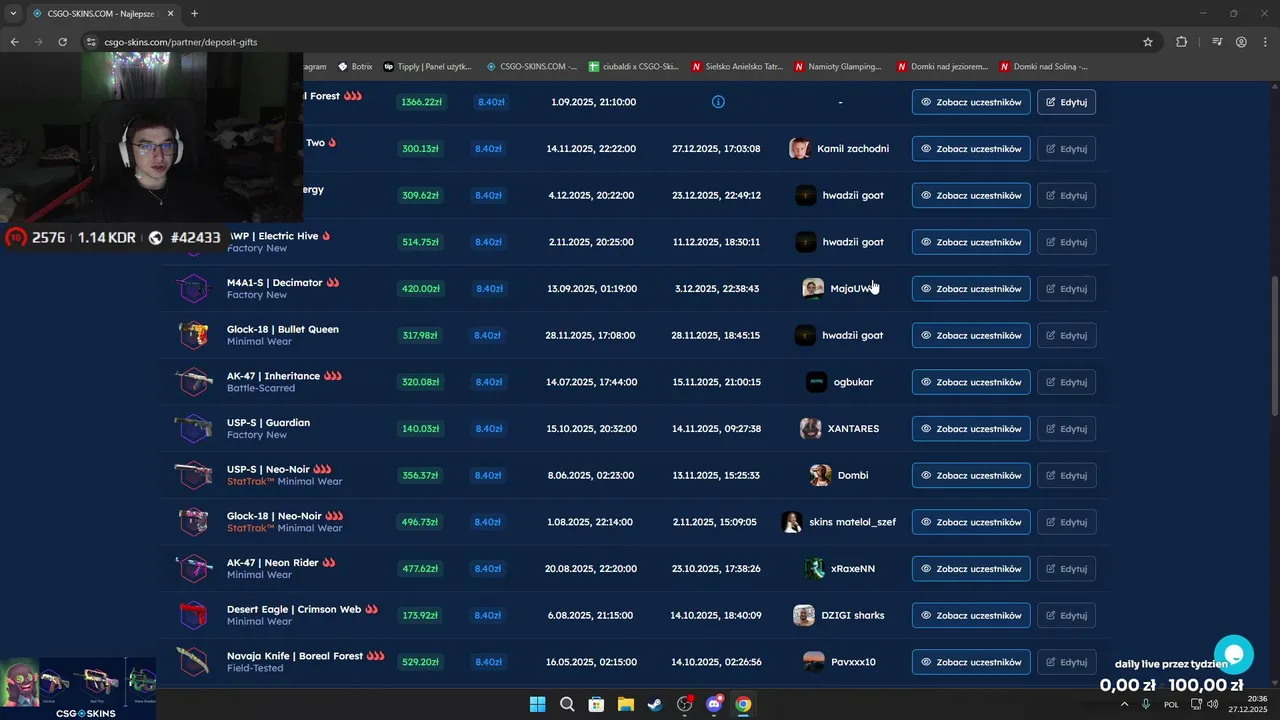Open Windows Search in the taskbar
1280x720 pixels.
click(x=567, y=704)
